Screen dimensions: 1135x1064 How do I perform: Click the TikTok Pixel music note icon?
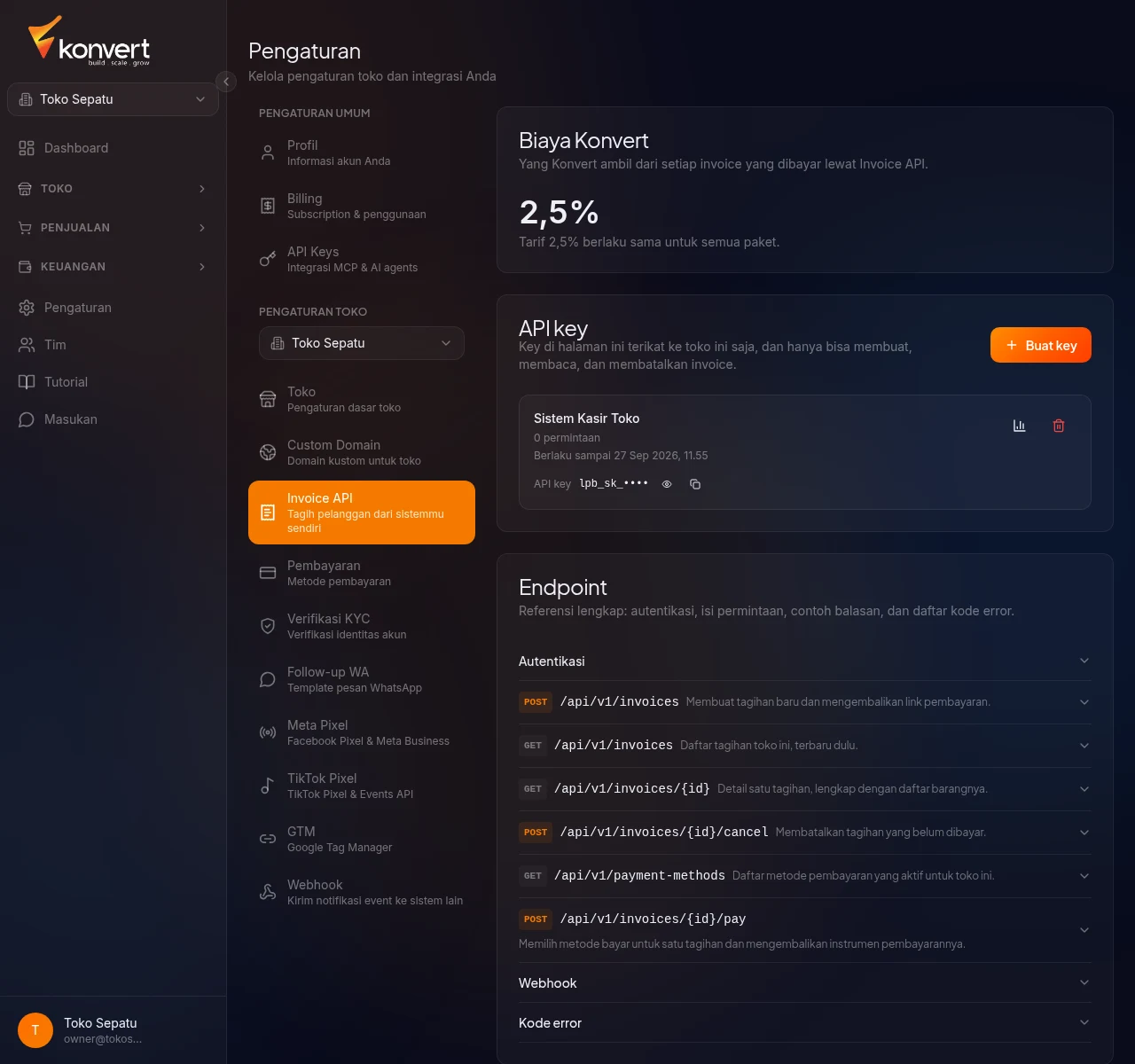click(x=268, y=786)
